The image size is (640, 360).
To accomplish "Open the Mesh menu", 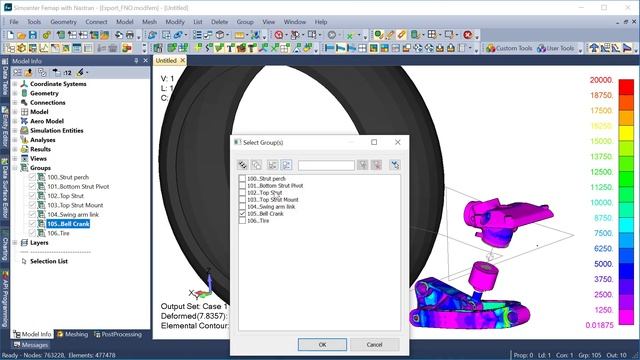I will 149,22.
